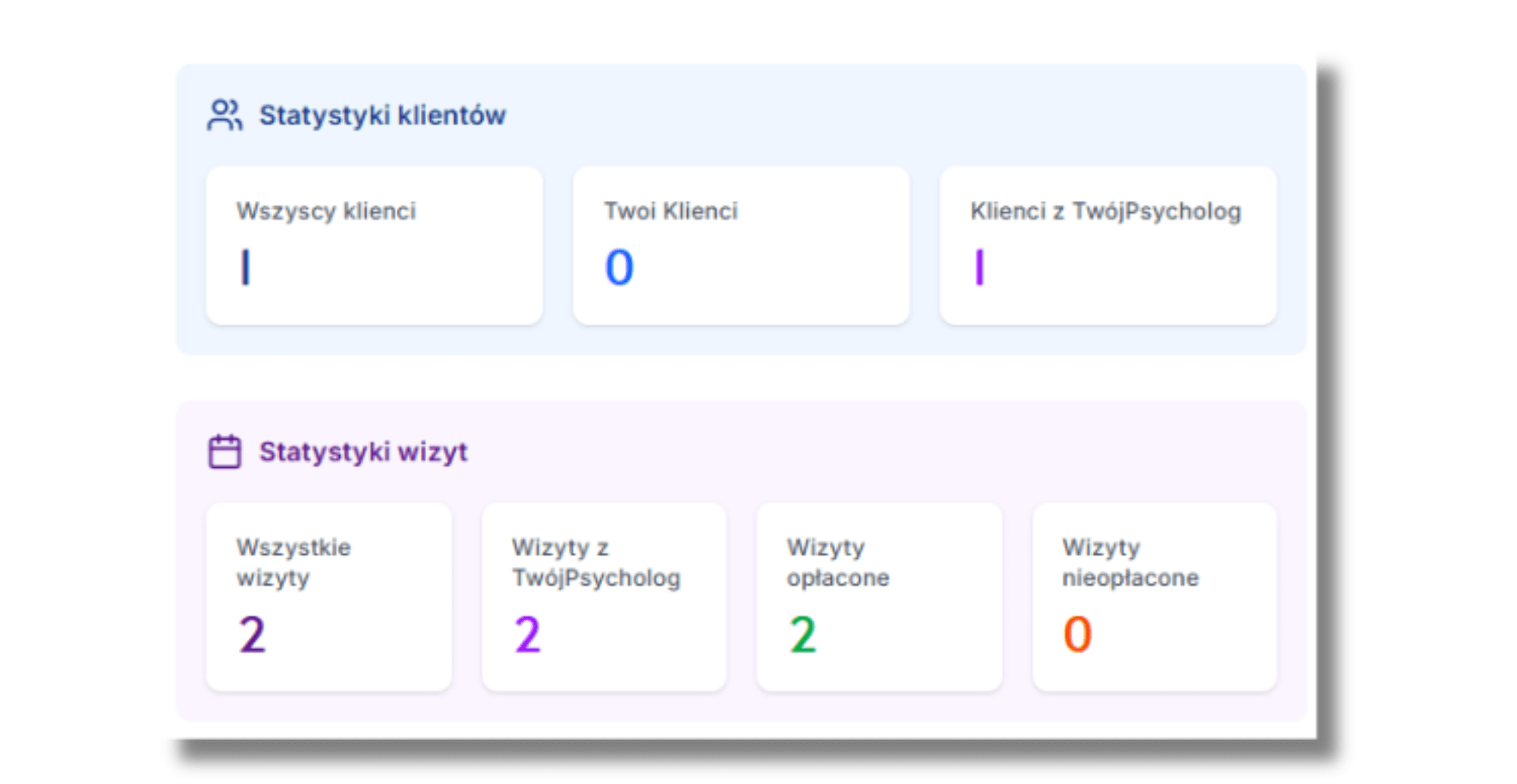Open the Klienci z TwójPsycholog label
Screen dimensions: 1517x784
1105,211
